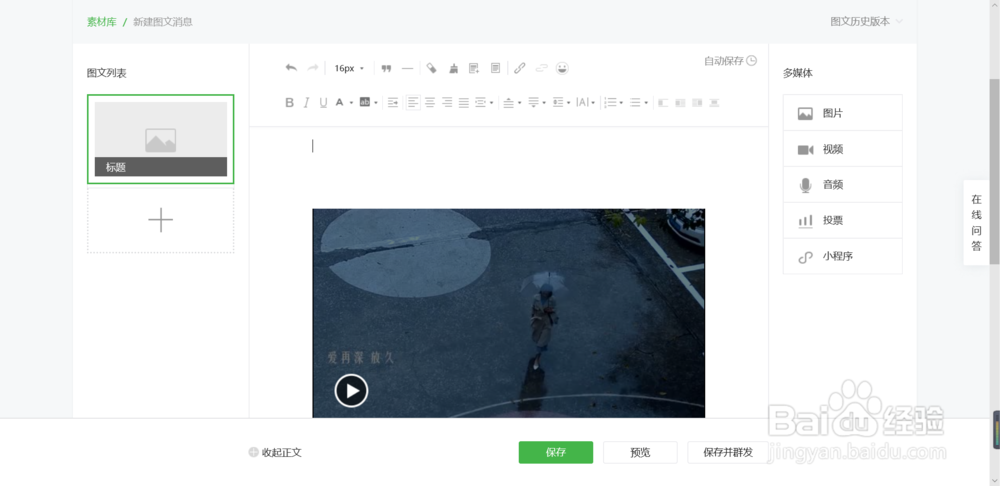Click the letter spacing icon

[x=582, y=102]
